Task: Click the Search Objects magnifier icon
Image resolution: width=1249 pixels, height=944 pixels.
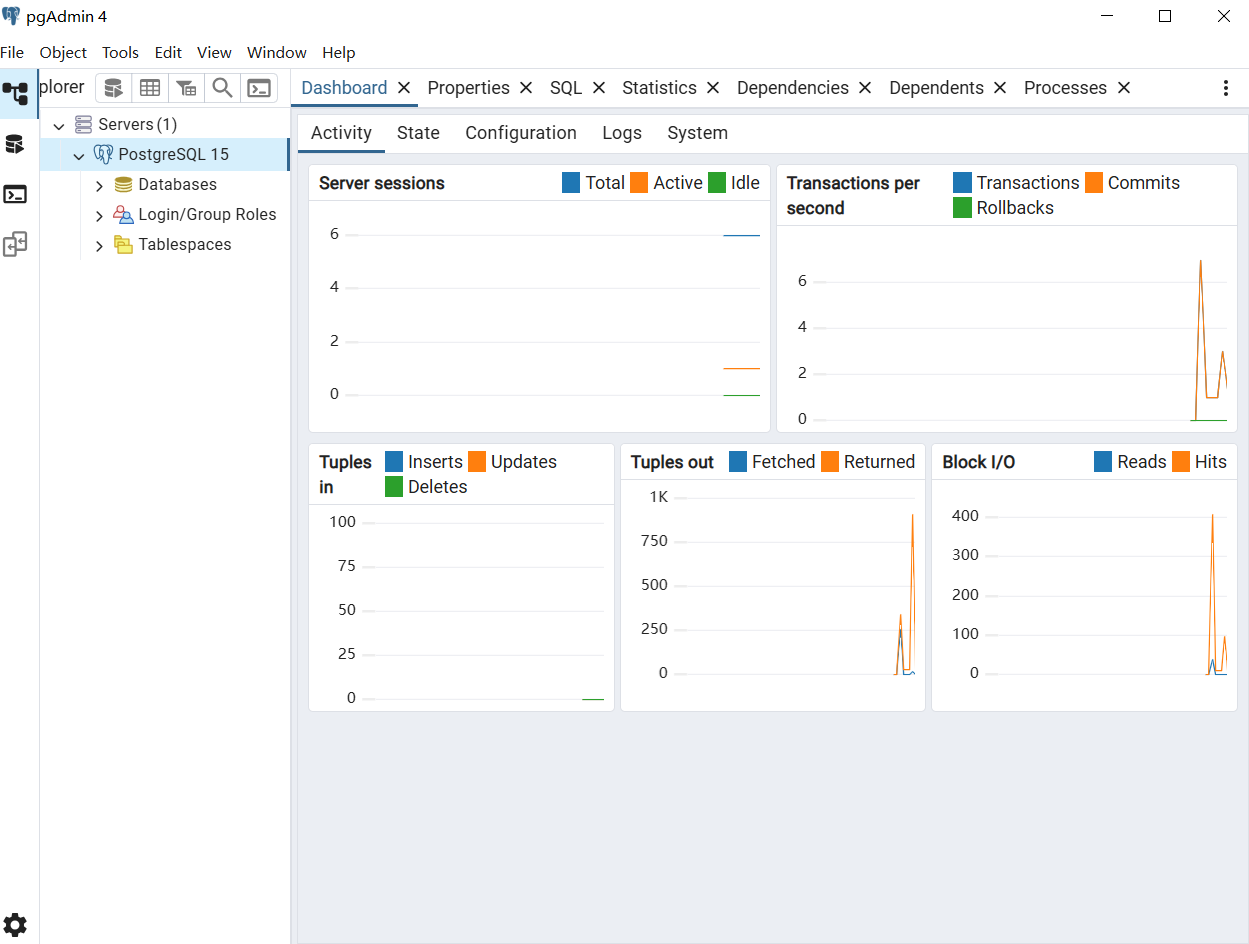Action: point(222,88)
